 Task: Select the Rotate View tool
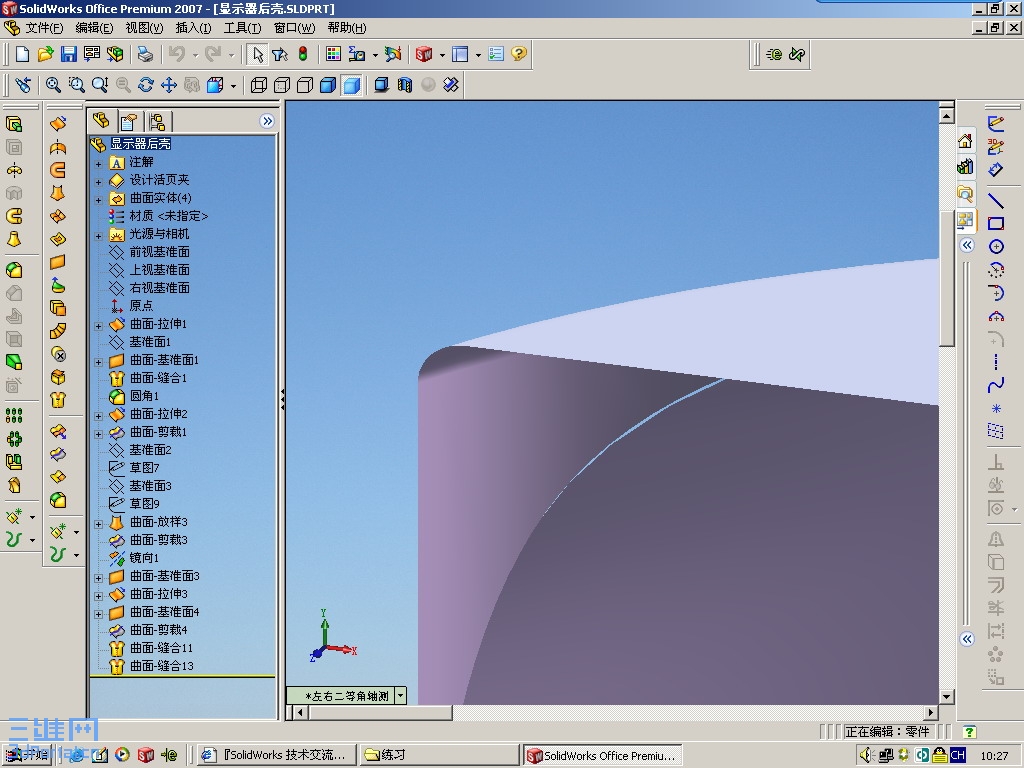[146, 85]
